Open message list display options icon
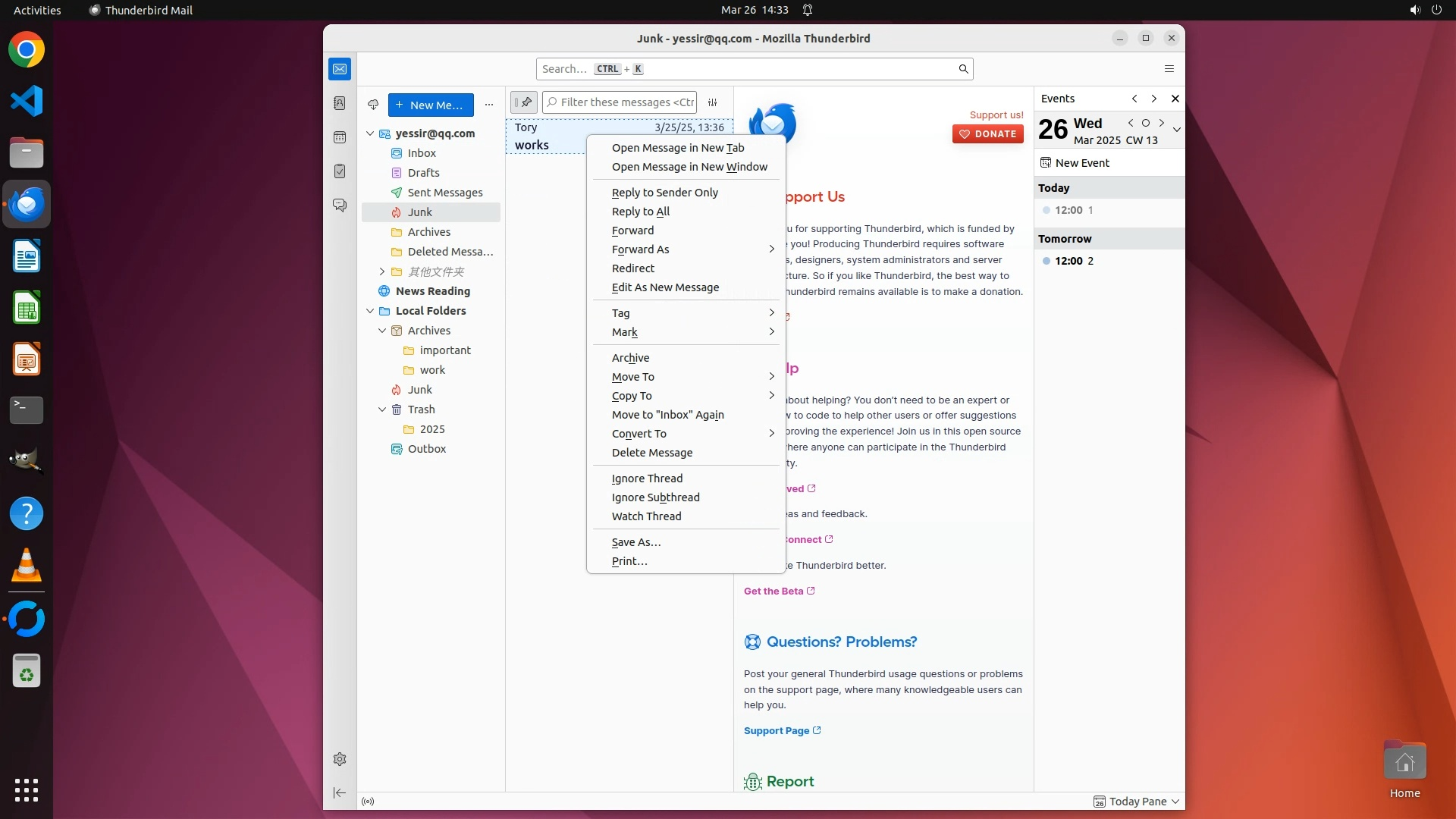Screen dimensions: 1456x819 point(713,102)
